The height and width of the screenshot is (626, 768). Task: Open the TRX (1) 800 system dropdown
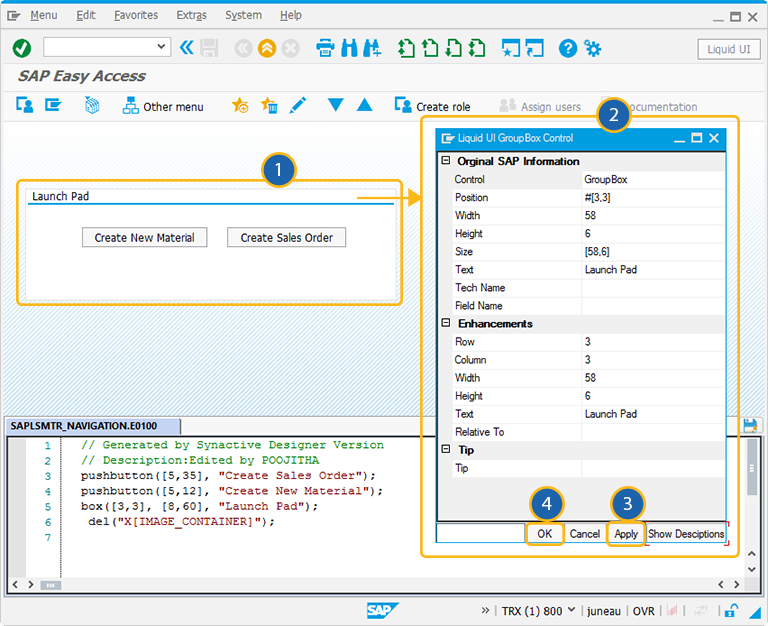coord(571,610)
